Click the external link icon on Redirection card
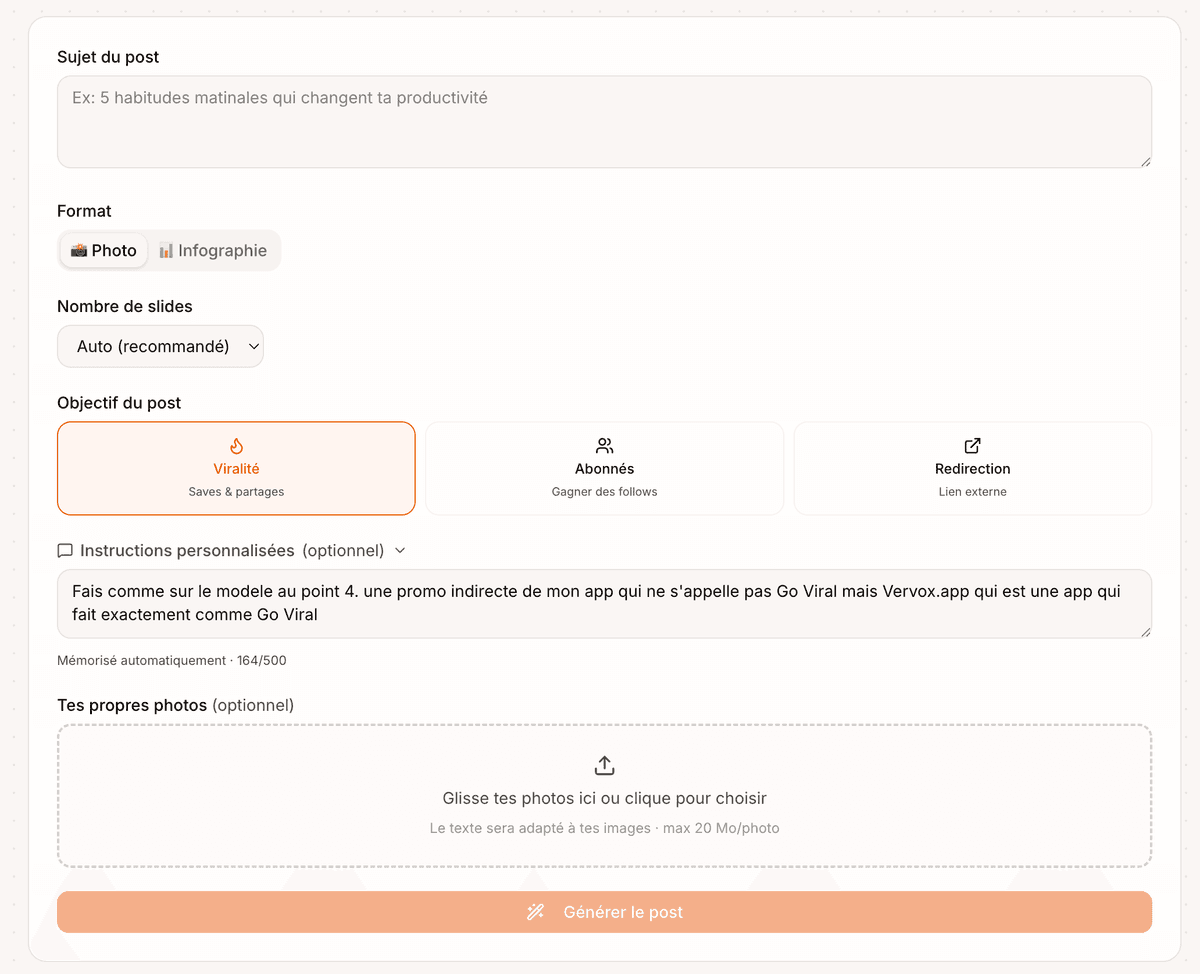The image size is (1200, 974). [x=972, y=445]
